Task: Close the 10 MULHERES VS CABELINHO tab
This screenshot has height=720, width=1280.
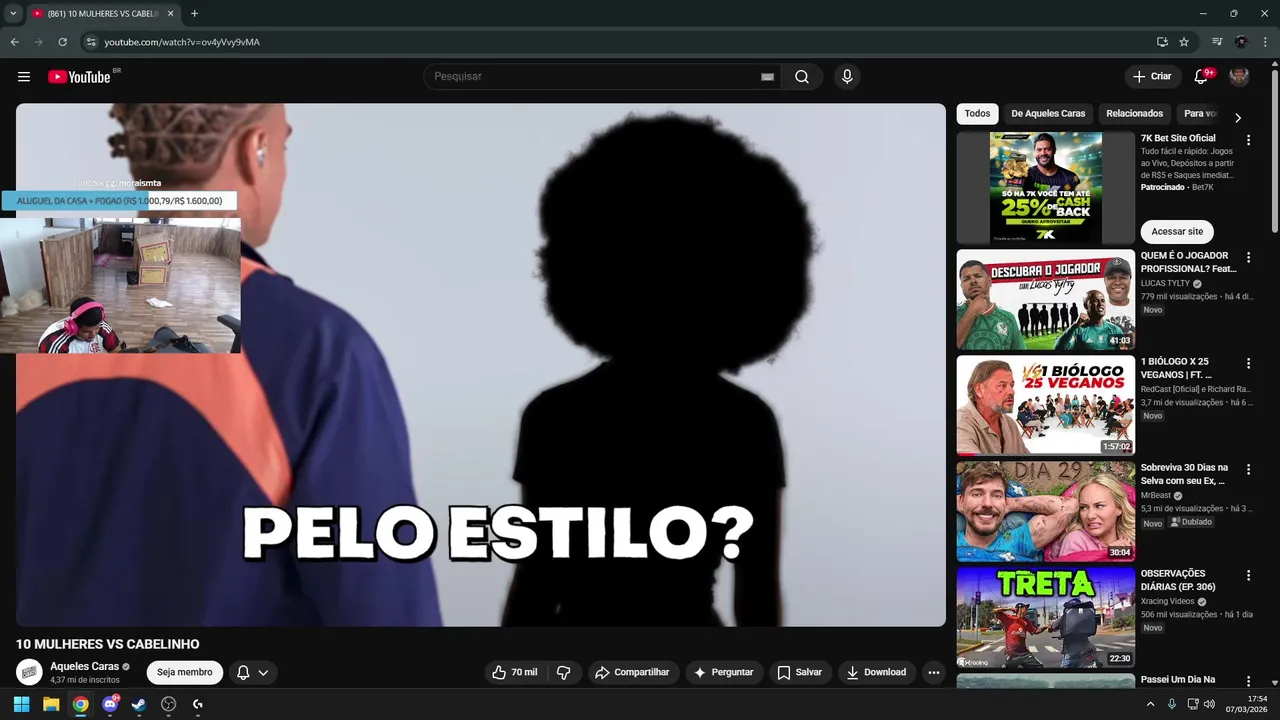Action: (170, 14)
